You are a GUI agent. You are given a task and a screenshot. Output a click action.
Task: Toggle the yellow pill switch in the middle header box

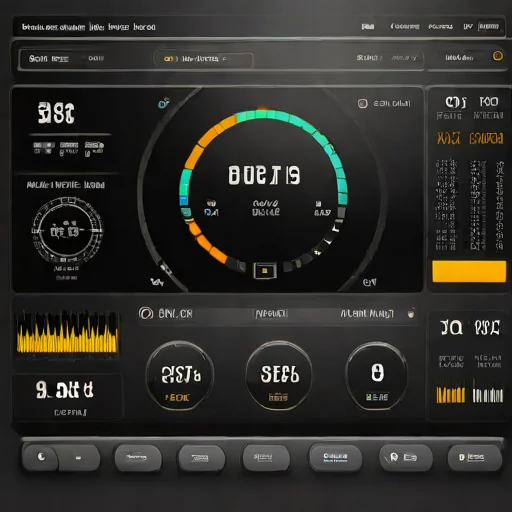tap(169, 59)
